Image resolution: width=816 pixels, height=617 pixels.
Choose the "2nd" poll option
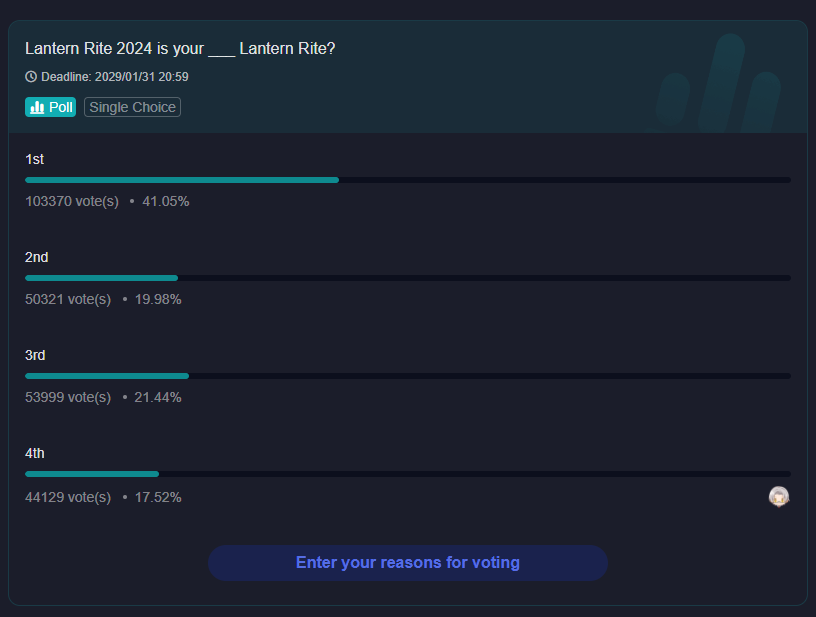coord(37,257)
